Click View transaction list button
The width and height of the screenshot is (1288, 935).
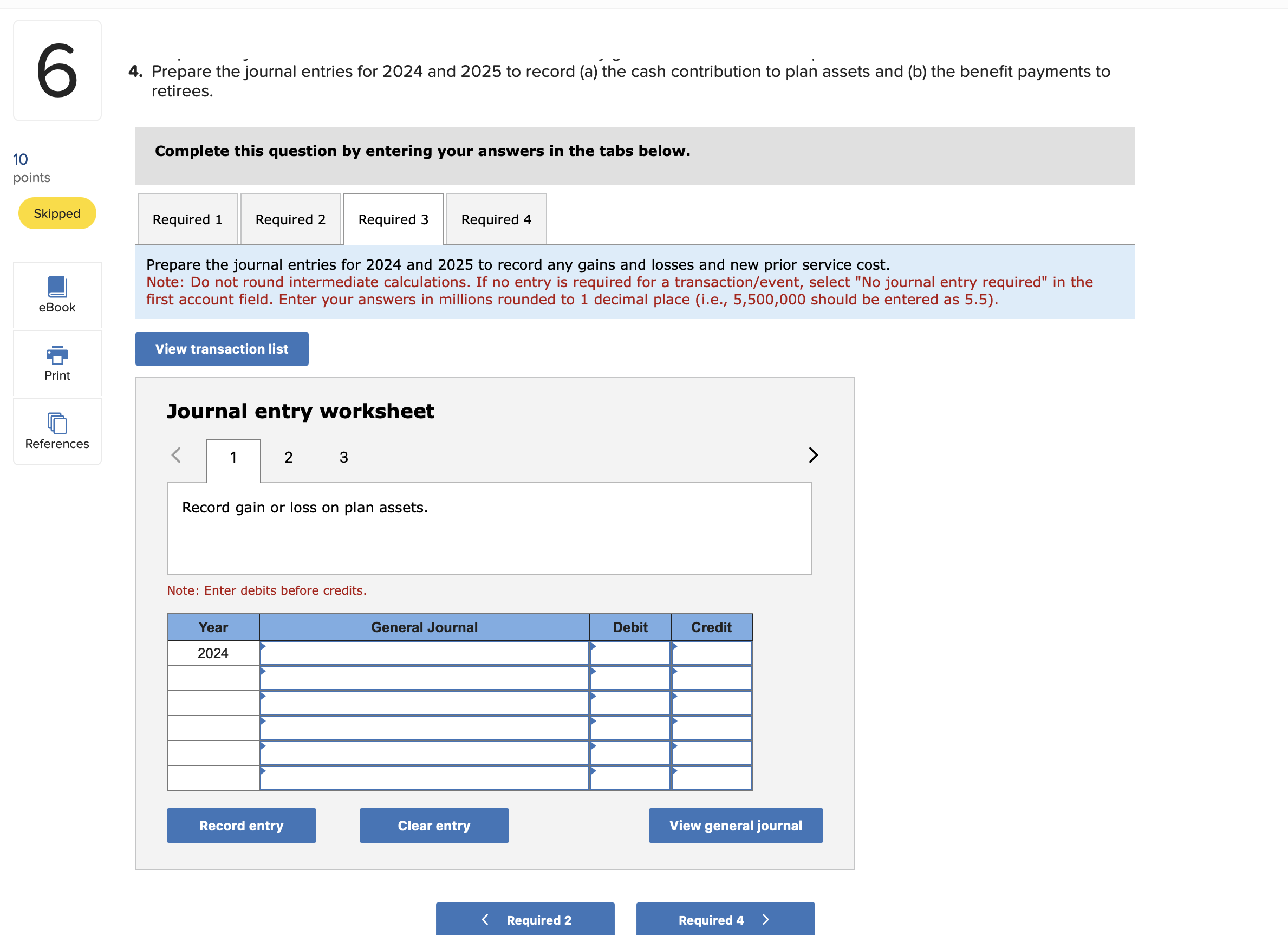pos(222,349)
